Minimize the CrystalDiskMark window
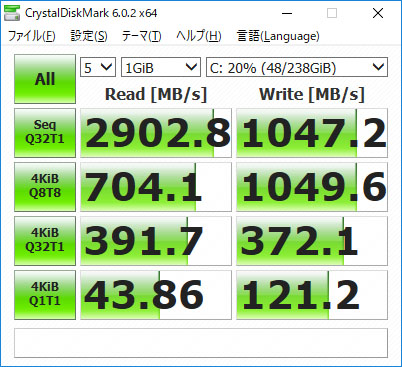This screenshot has height=367, width=402. click(287, 13)
